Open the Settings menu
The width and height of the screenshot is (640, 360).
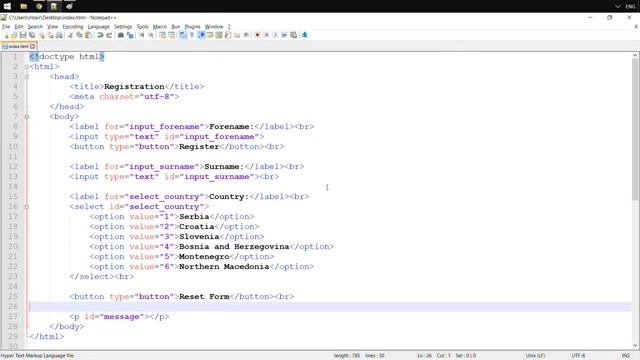(x=123, y=27)
